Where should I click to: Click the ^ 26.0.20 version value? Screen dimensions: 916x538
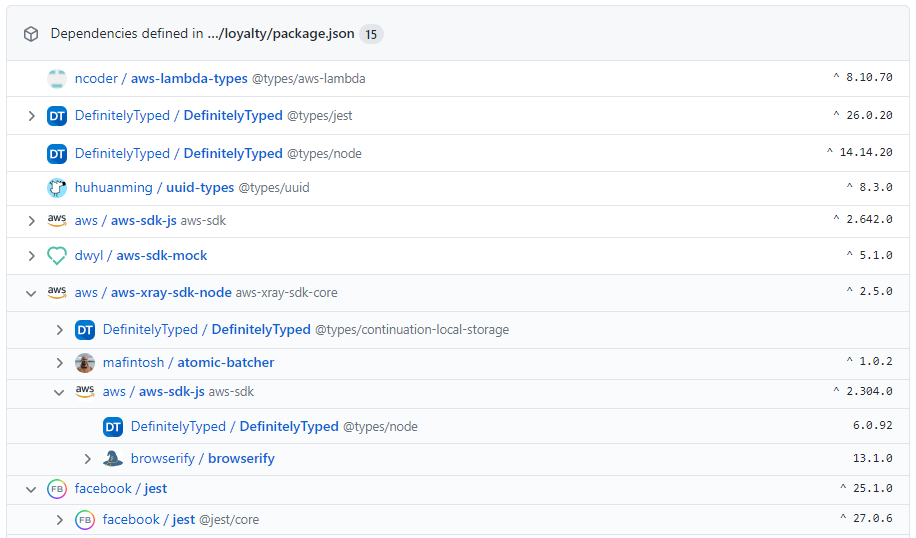point(863,115)
